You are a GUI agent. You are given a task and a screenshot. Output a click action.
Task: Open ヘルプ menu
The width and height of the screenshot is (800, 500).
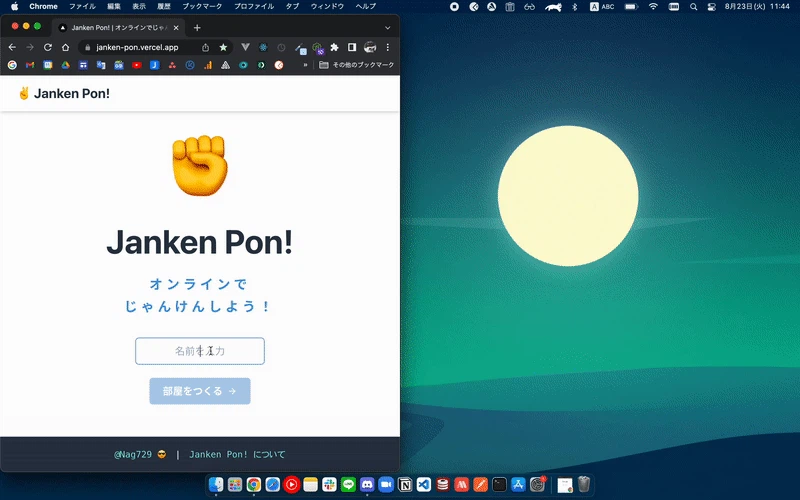pyautogui.click(x=365, y=6)
